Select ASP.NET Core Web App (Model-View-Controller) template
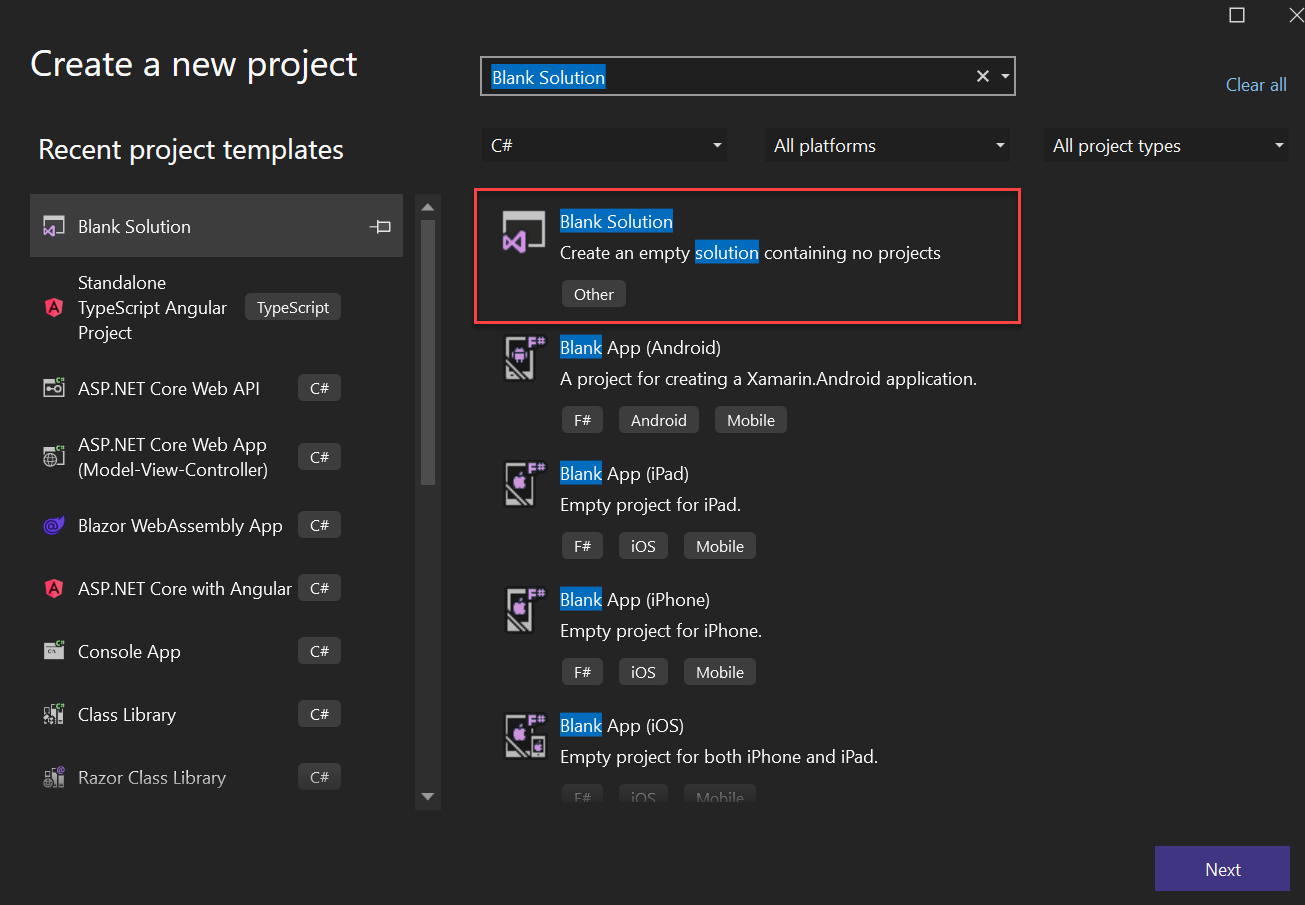The image size is (1305, 905). pos(216,457)
